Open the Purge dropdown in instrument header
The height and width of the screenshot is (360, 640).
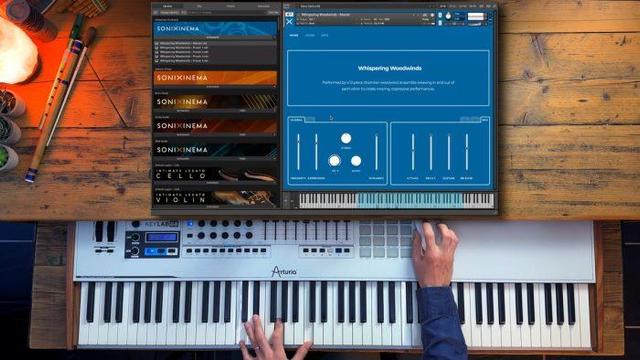pyautogui.click(x=426, y=19)
